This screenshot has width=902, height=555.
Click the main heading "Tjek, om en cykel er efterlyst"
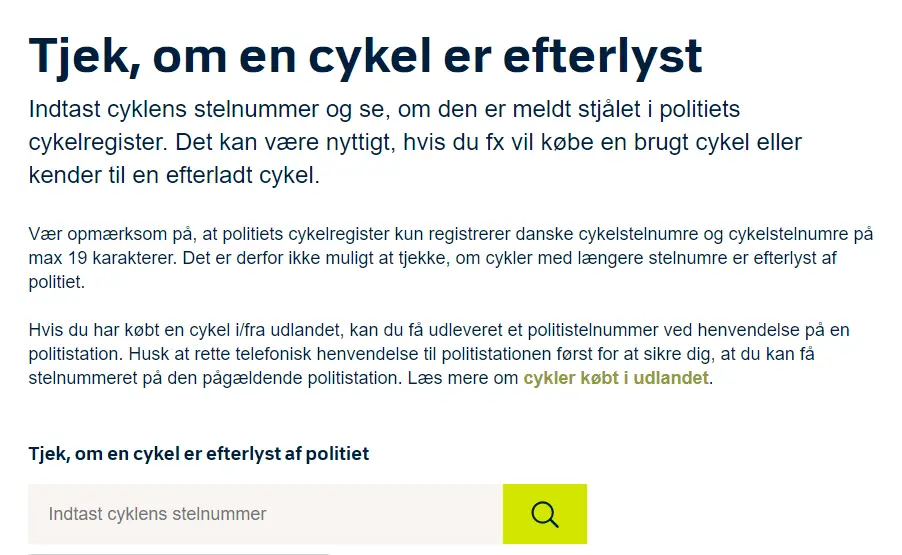click(x=365, y=56)
